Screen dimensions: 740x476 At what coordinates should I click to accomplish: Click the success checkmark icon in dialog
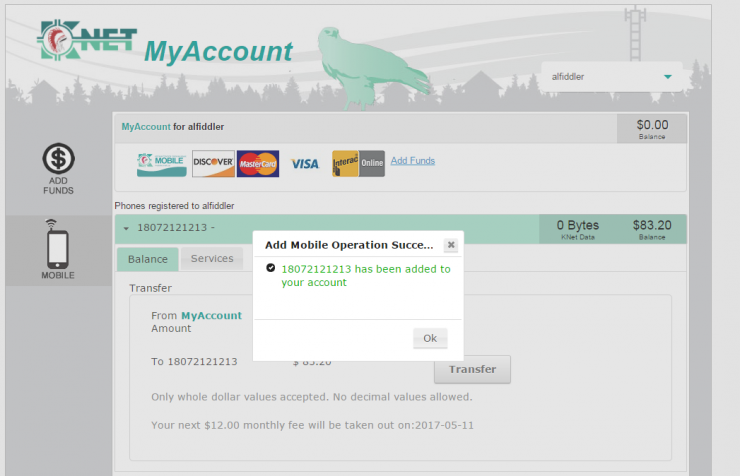[x=270, y=268]
